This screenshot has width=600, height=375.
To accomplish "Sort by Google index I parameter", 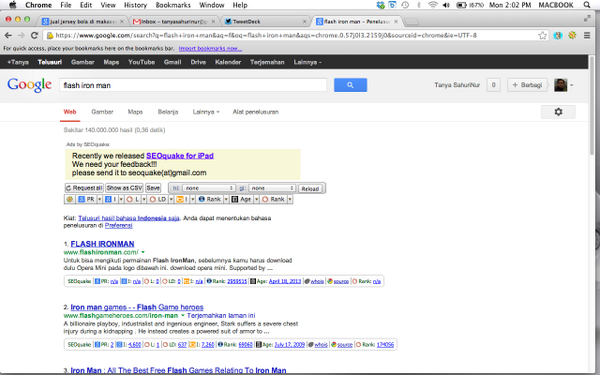I will (x=111, y=199).
